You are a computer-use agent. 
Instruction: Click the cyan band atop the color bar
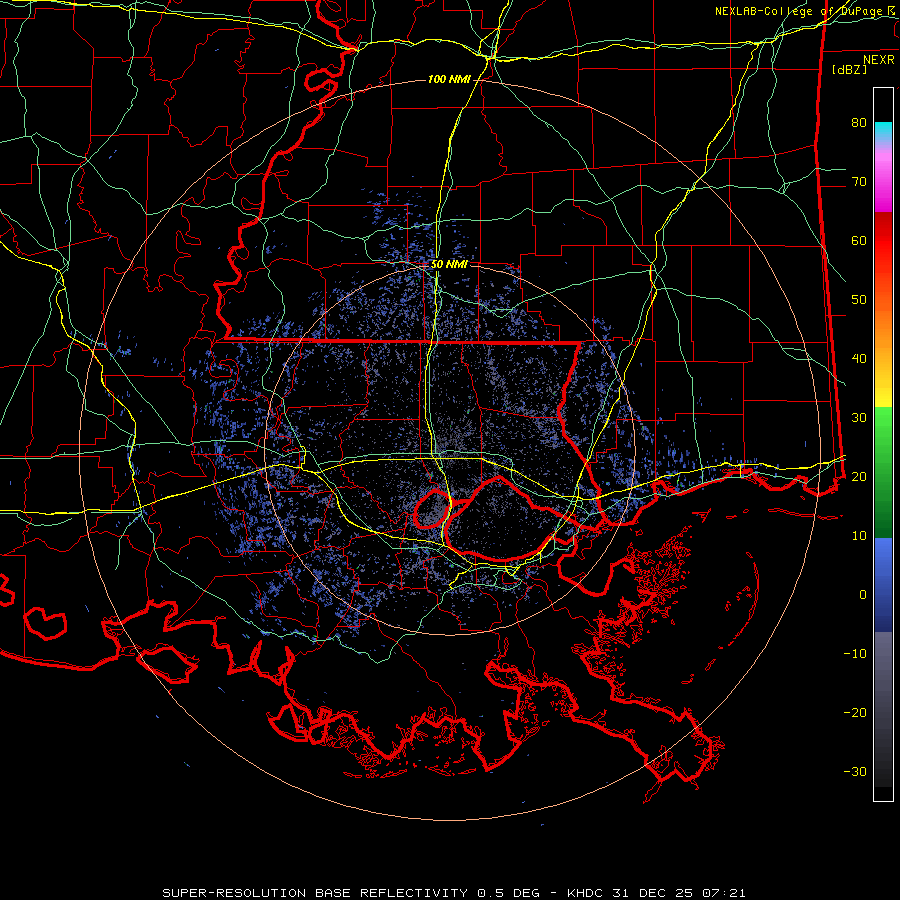click(x=883, y=132)
